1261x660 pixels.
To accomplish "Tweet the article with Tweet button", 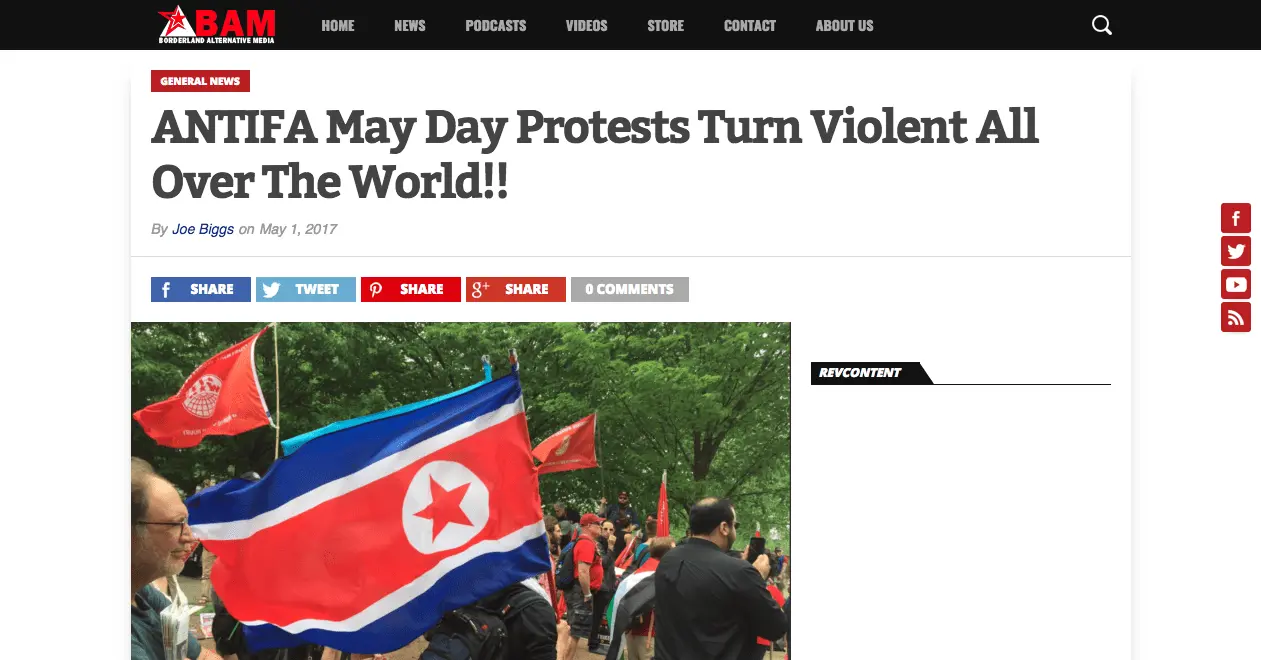I will coord(306,289).
